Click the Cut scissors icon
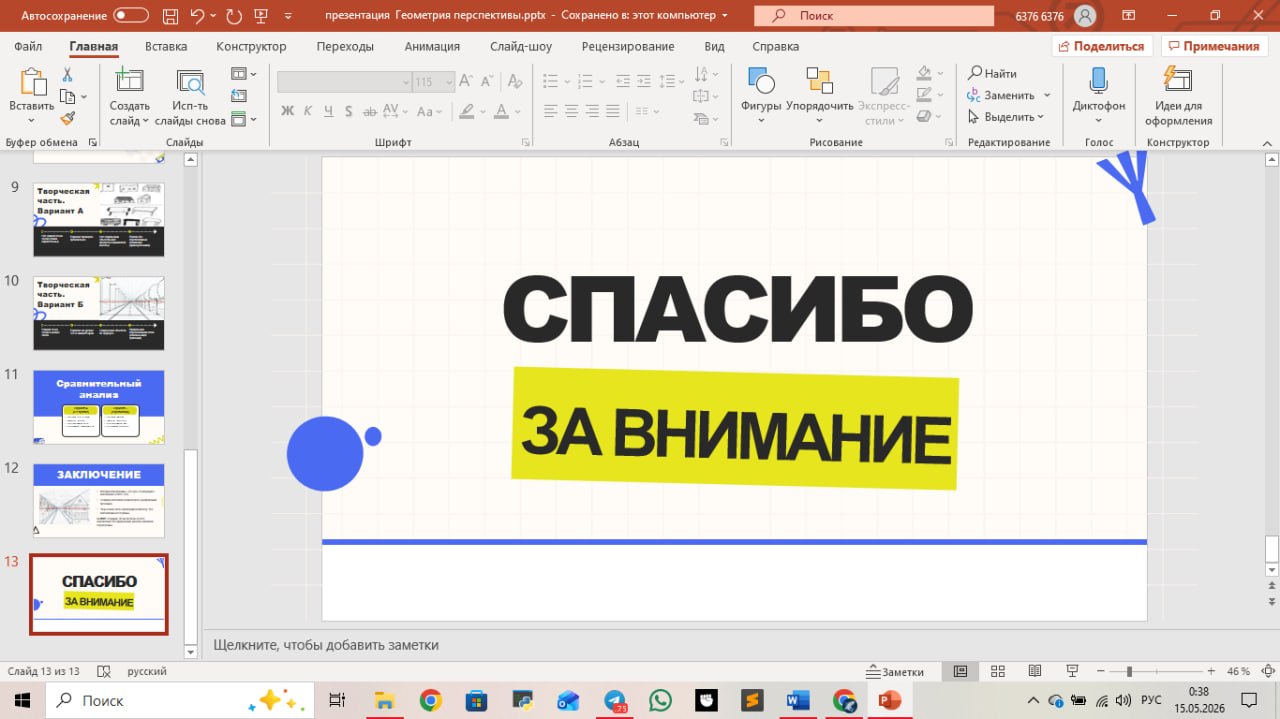Viewport: 1280px width, 719px height. (67, 75)
